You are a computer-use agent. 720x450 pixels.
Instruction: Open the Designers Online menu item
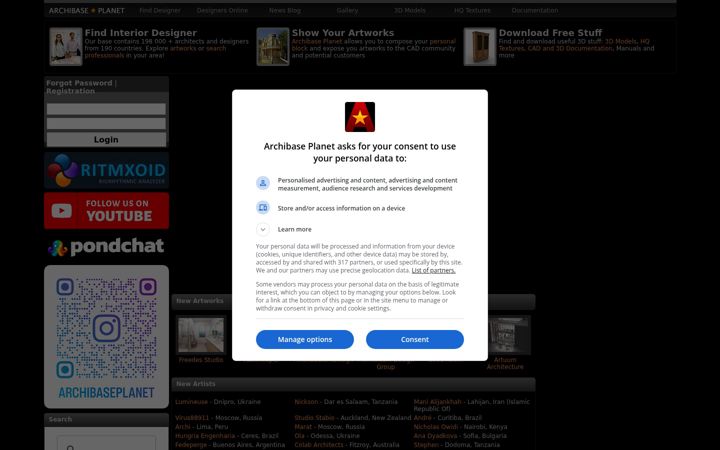click(x=222, y=11)
